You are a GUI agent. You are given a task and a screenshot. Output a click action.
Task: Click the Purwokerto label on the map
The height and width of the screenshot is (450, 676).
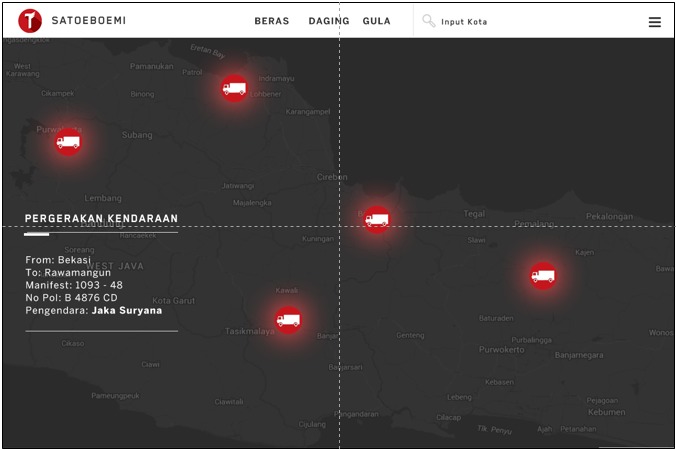click(502, 350)
